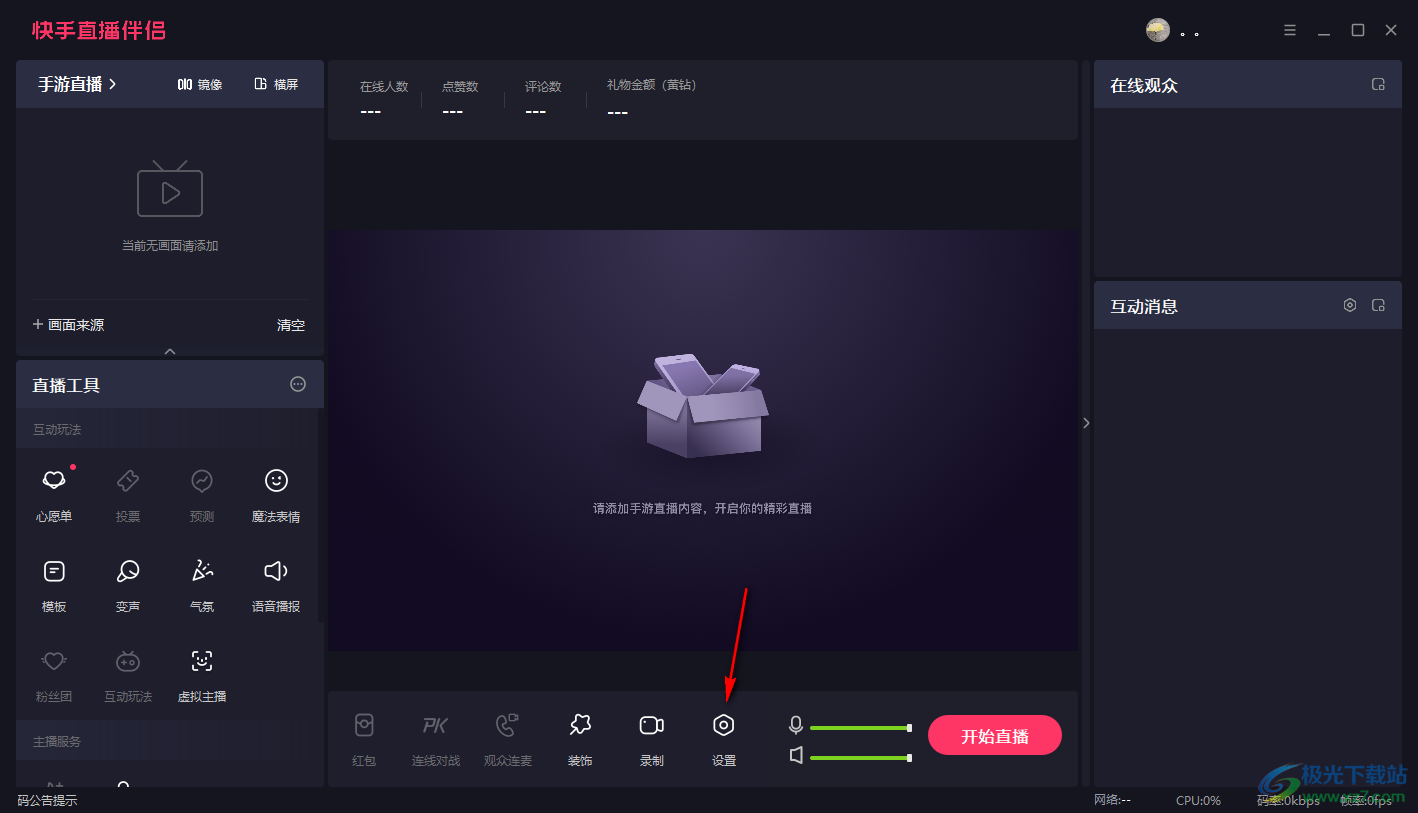1418x813 pixels.
Task: Click the 网络 status bar entry
Action: click(x=1112, y=800)
